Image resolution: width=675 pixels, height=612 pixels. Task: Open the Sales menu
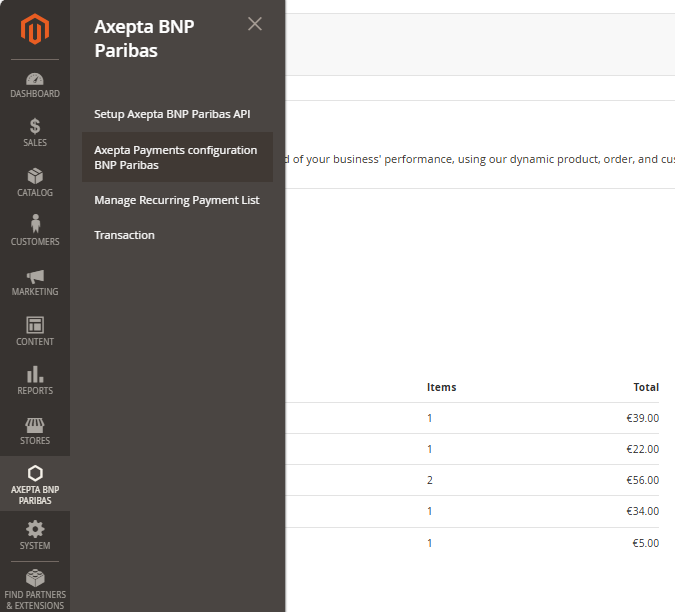point(35,133)
